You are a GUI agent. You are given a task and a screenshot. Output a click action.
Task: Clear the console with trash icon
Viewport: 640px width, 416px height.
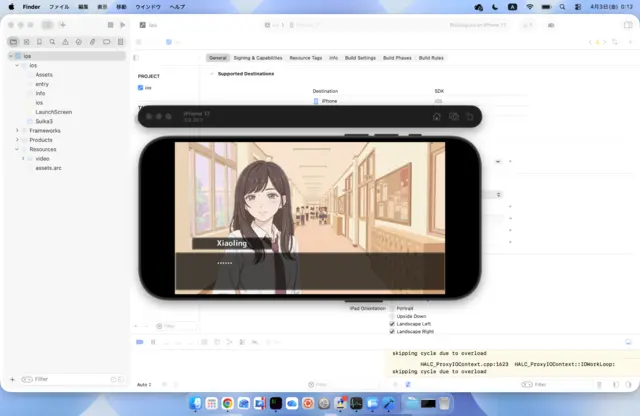point(599,385)
